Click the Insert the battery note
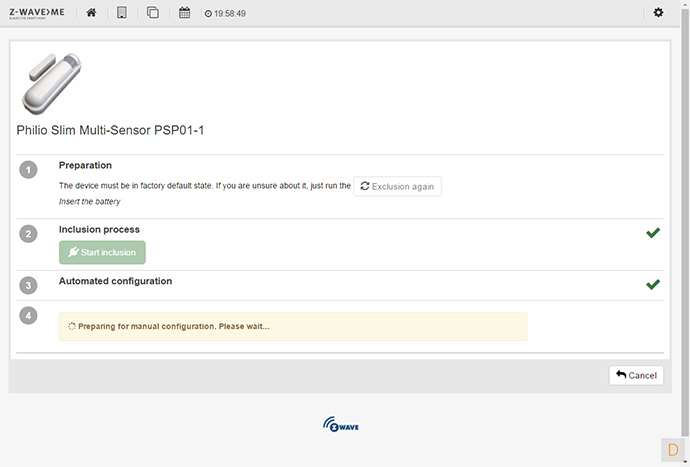This screenshot has height=467, width=690. pos(89,202)
